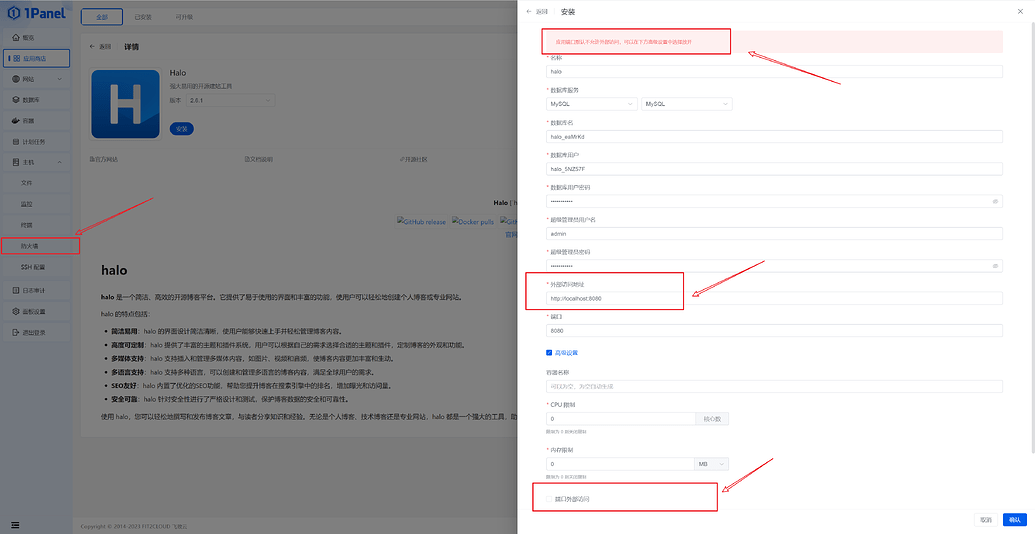Click the admin superuser name field

[x=774, y=234]
